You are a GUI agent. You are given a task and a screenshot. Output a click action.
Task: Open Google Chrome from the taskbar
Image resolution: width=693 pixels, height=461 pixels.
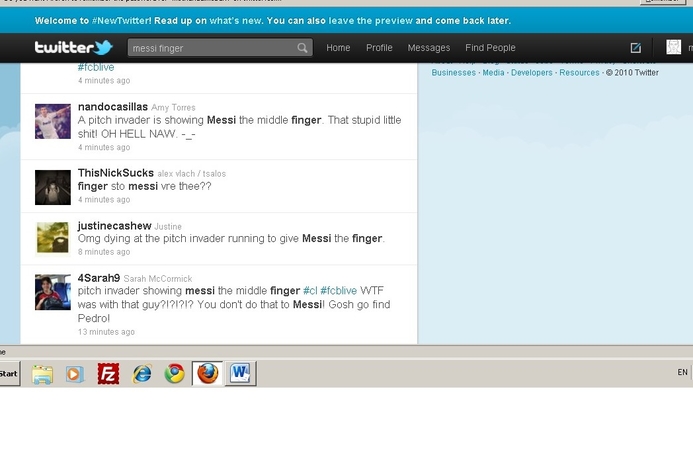point(175,374)
